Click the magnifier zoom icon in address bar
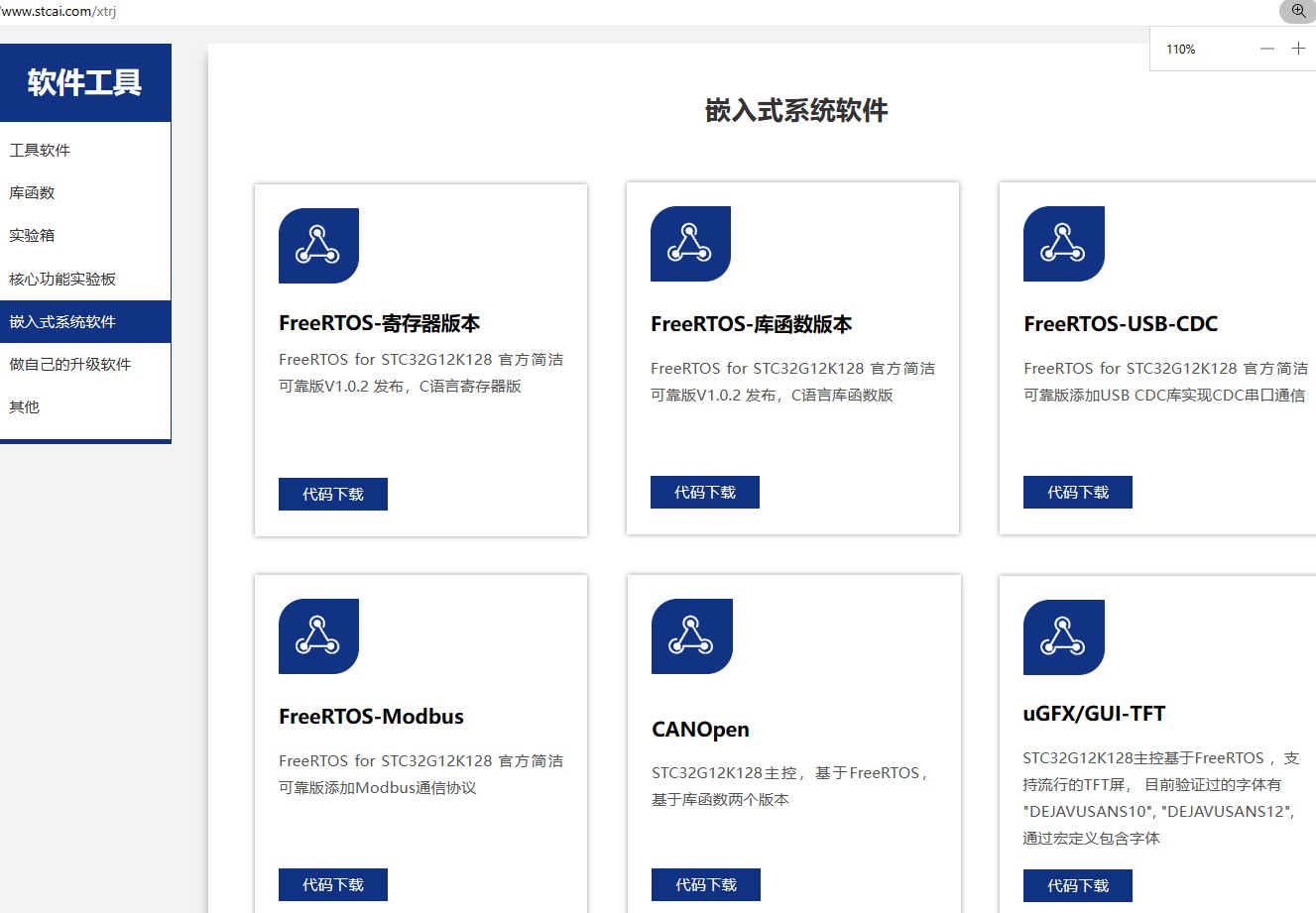This screenshot has width=1316, height=913. pyautogui.click(x=1298, y=11)
